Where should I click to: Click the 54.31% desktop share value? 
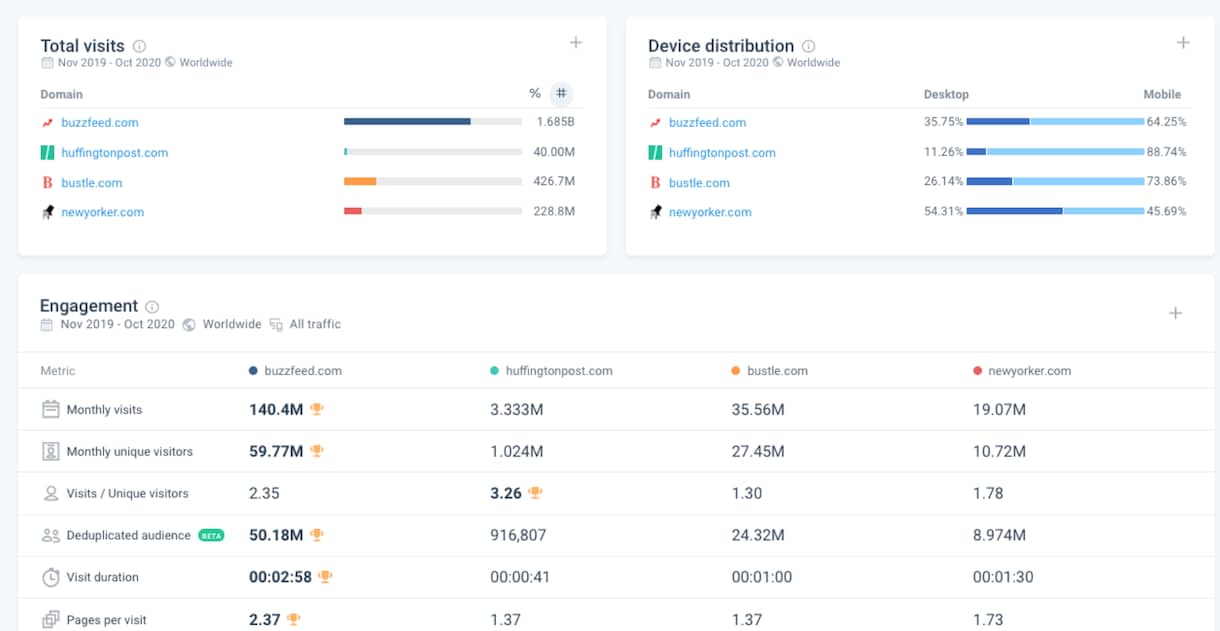944,212
